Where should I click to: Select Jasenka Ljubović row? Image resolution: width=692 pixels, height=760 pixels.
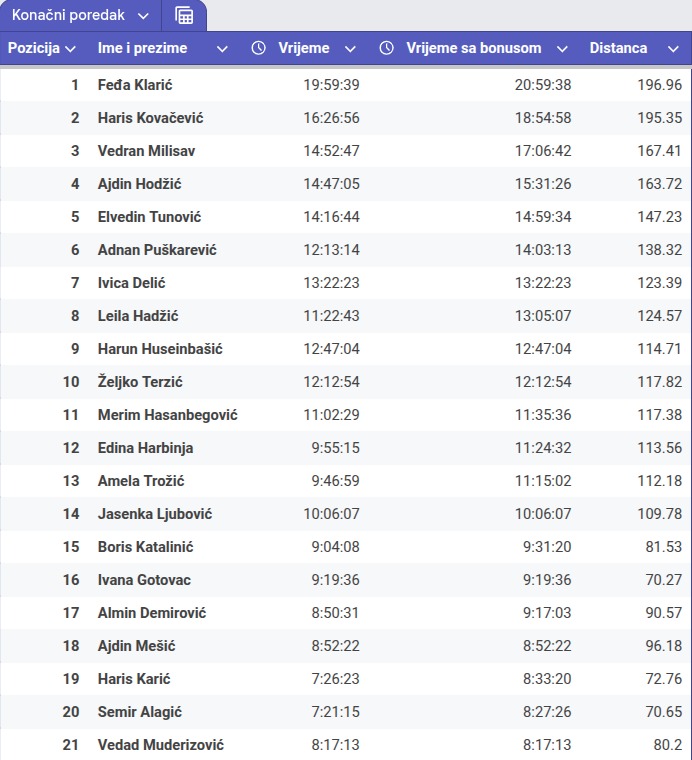346,514
